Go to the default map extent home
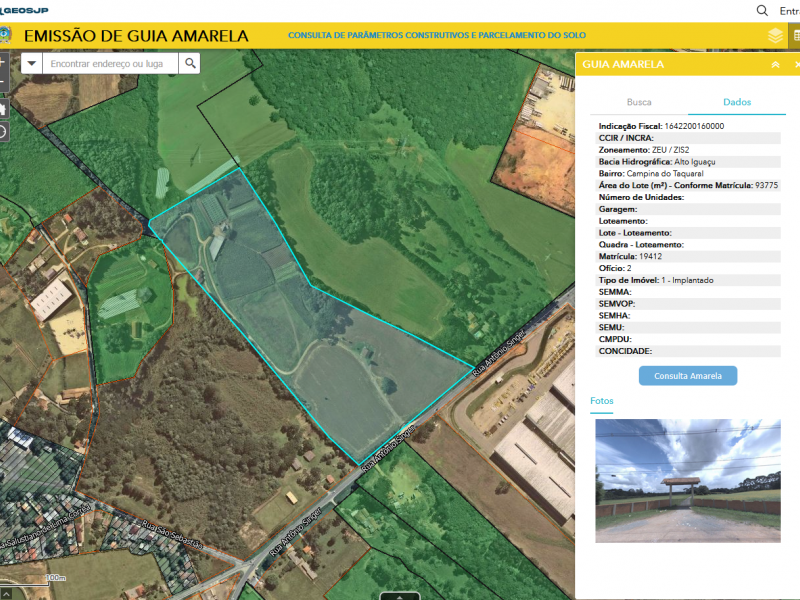This screenshot has height=600, width=800. pos(2,108)
